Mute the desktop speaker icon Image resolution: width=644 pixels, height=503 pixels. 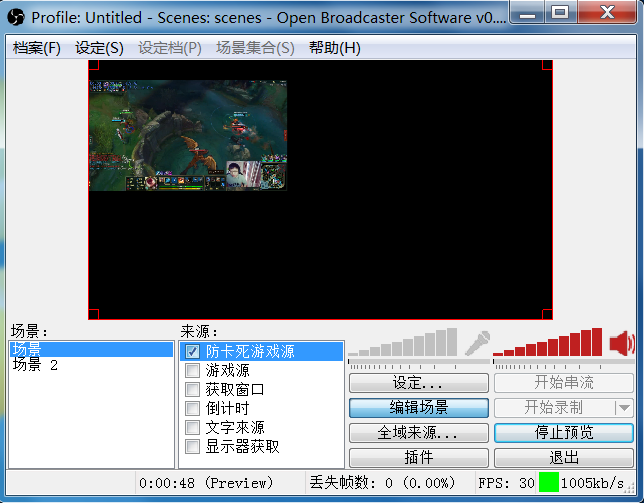[x=621, y=344]
